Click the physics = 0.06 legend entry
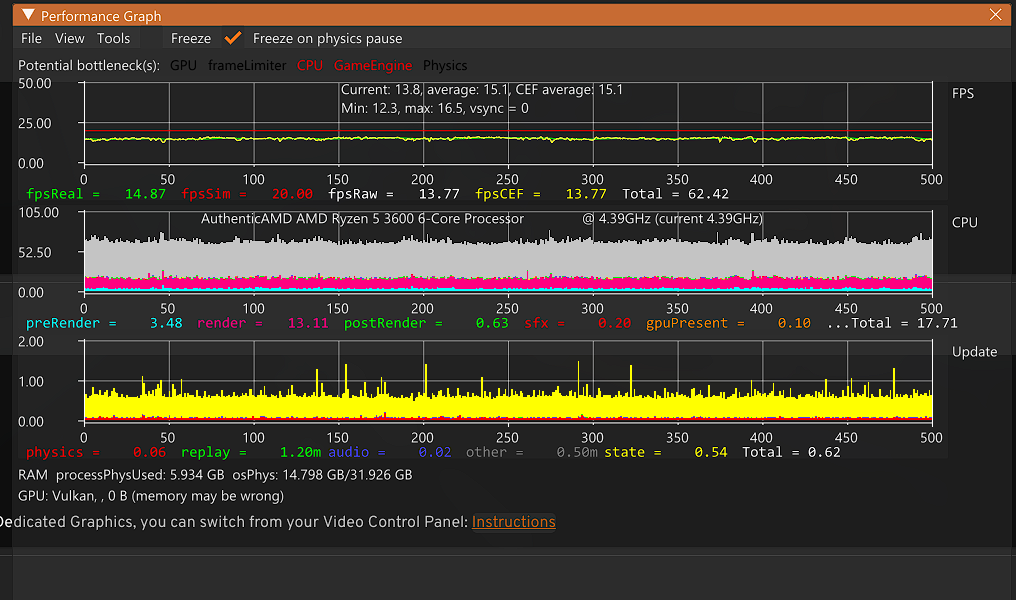The width and height of the screenshot is (1016, 600). click(x=96, y=452)
